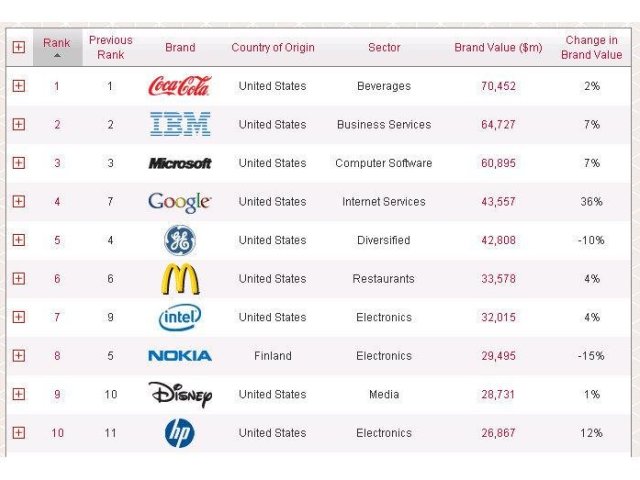
Task: Click the Microsoft brand logo
Action: coord(180,163)
